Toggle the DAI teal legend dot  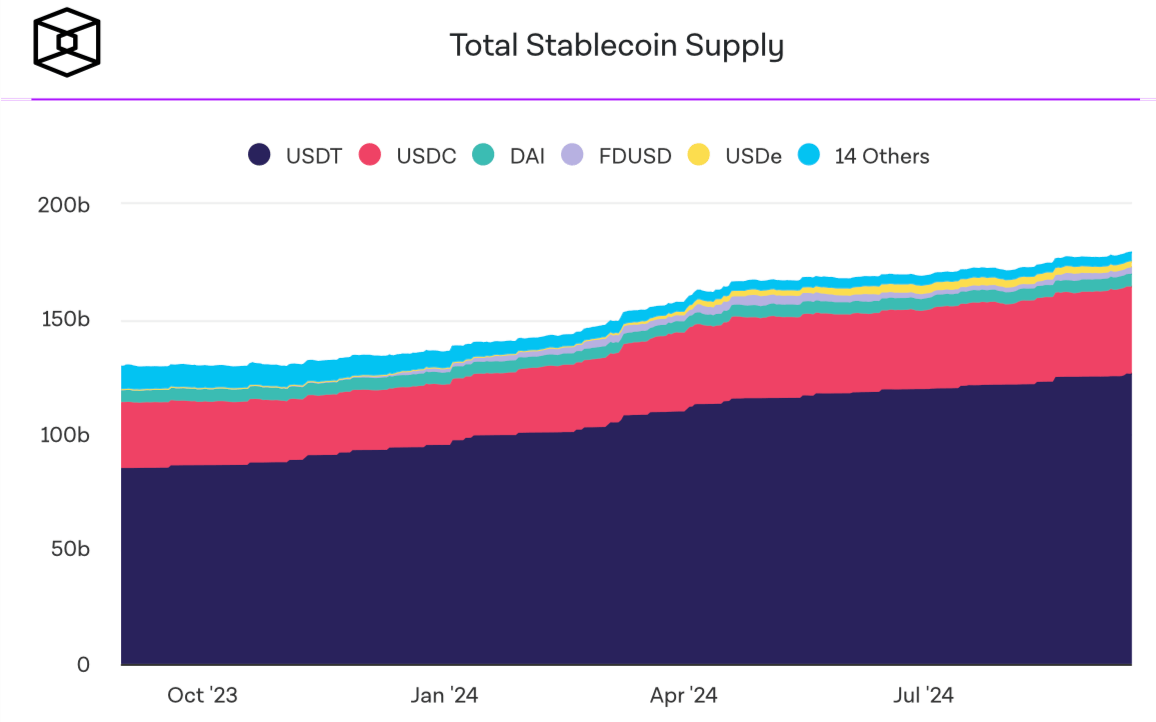tap(483, 155)
